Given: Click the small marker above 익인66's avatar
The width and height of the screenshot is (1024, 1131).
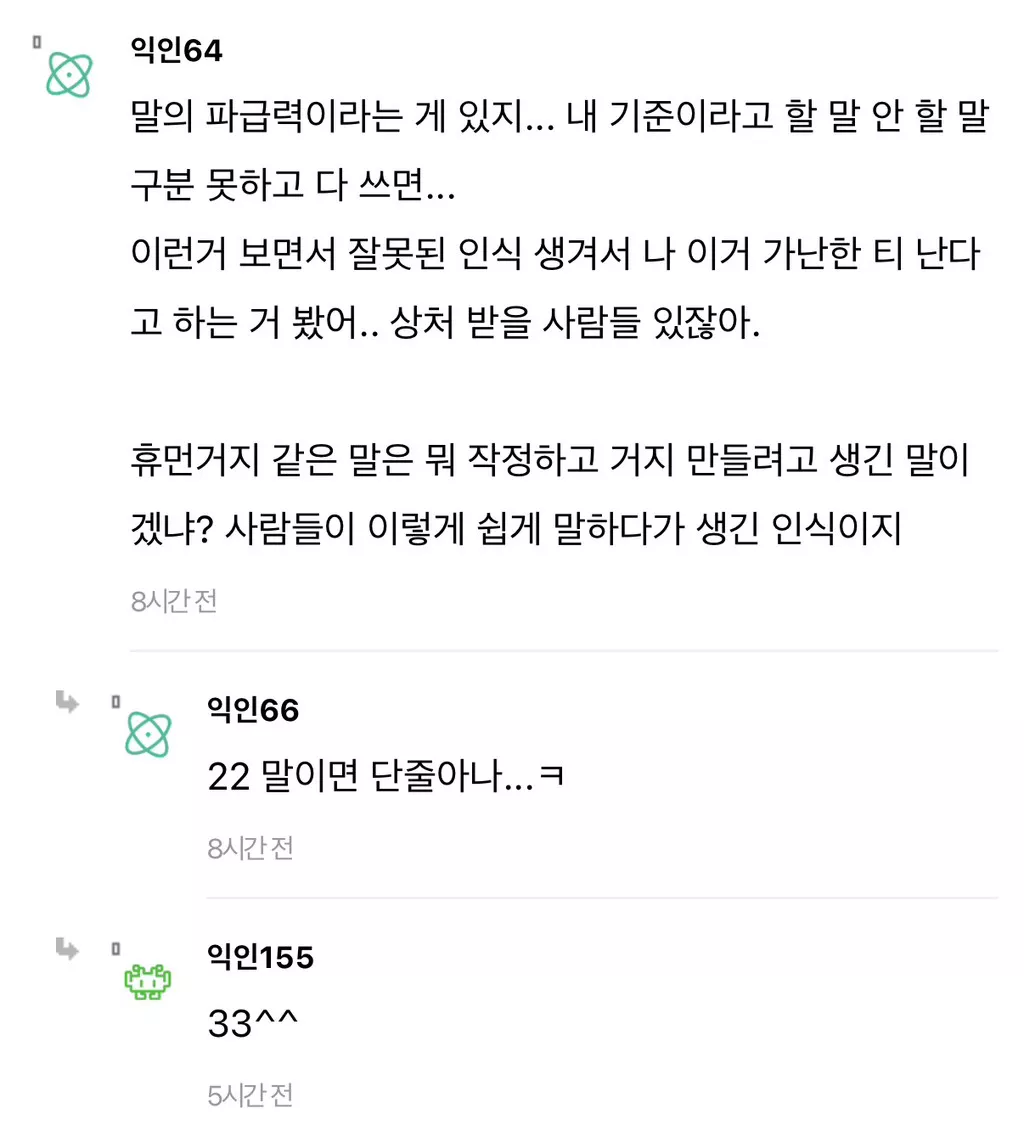Looking at the screenshot, I should (x=115, y=702).
